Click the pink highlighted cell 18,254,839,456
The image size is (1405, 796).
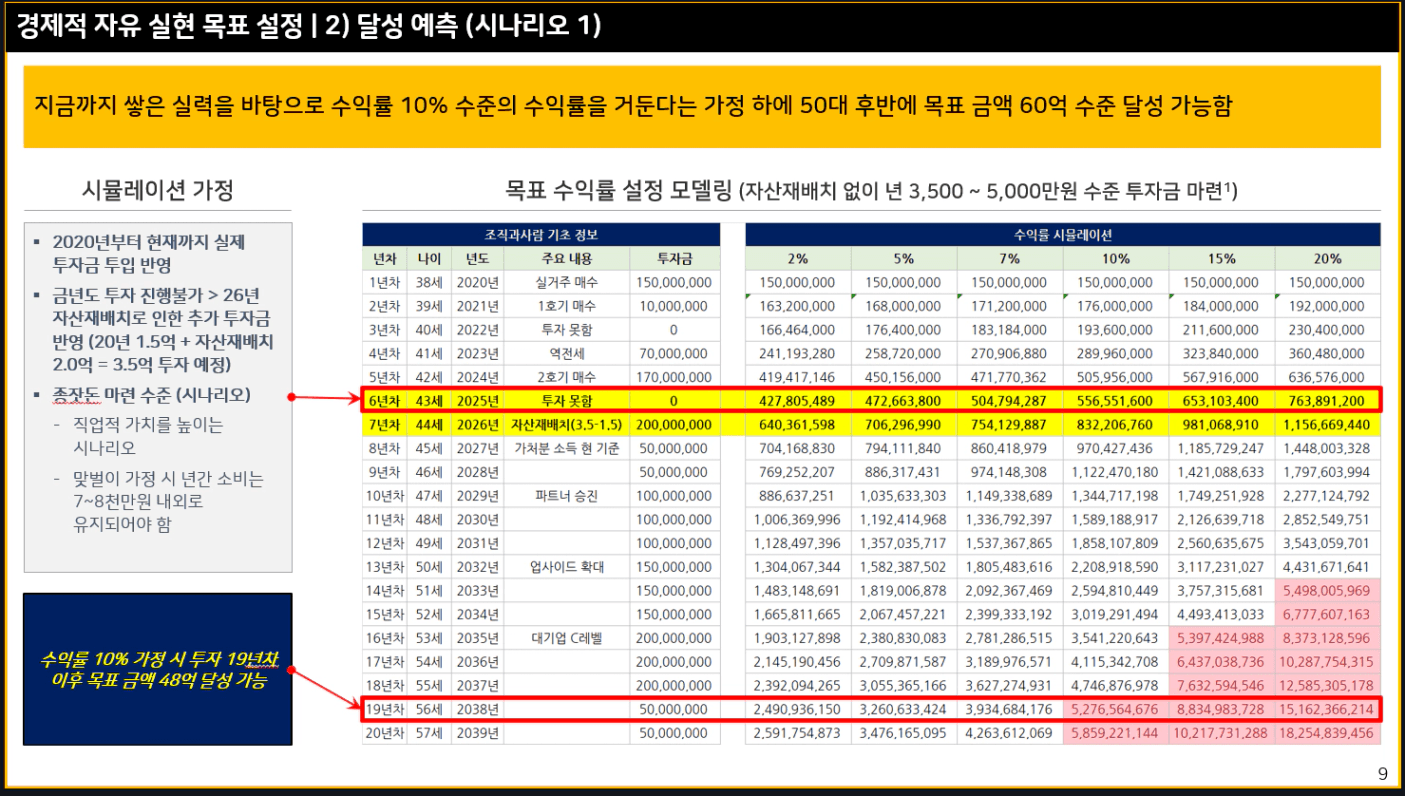click(x=1328, y=733)
